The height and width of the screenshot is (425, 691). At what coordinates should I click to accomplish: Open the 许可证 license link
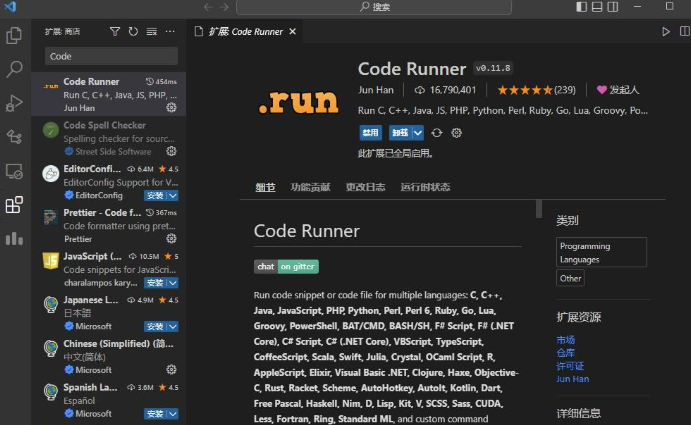click(570, 366)
